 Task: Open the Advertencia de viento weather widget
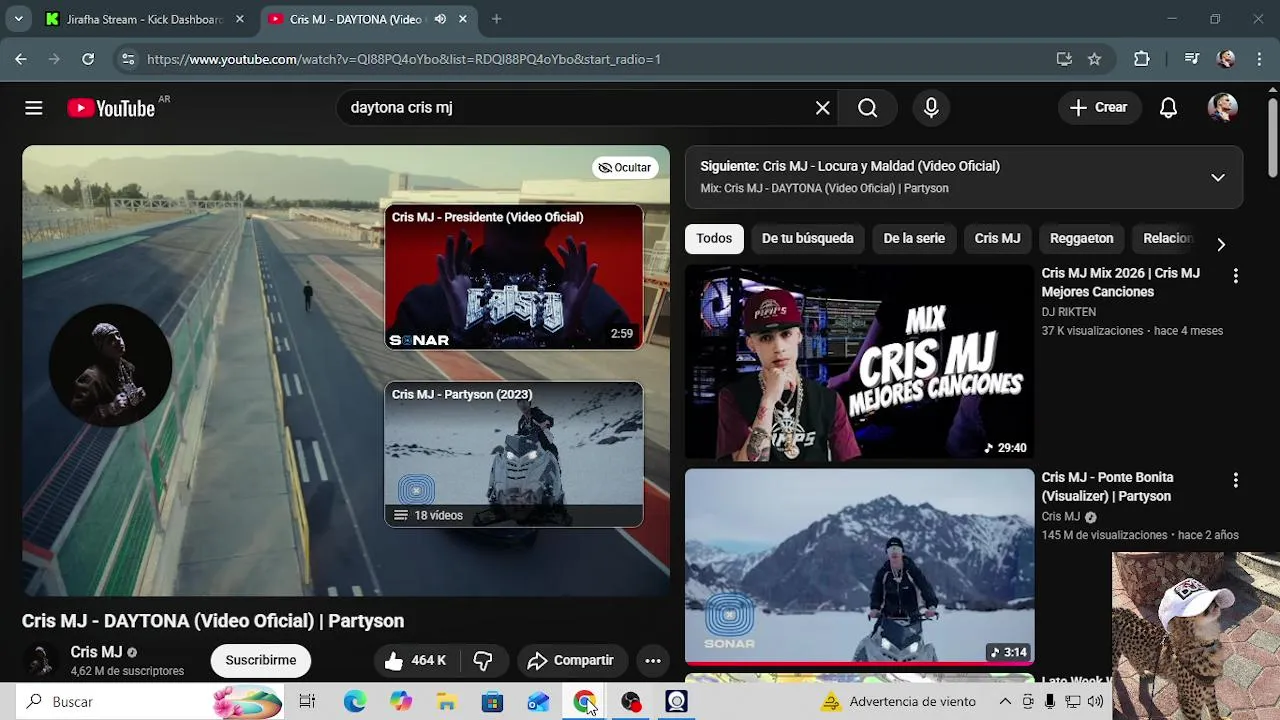tap(898, 702)
